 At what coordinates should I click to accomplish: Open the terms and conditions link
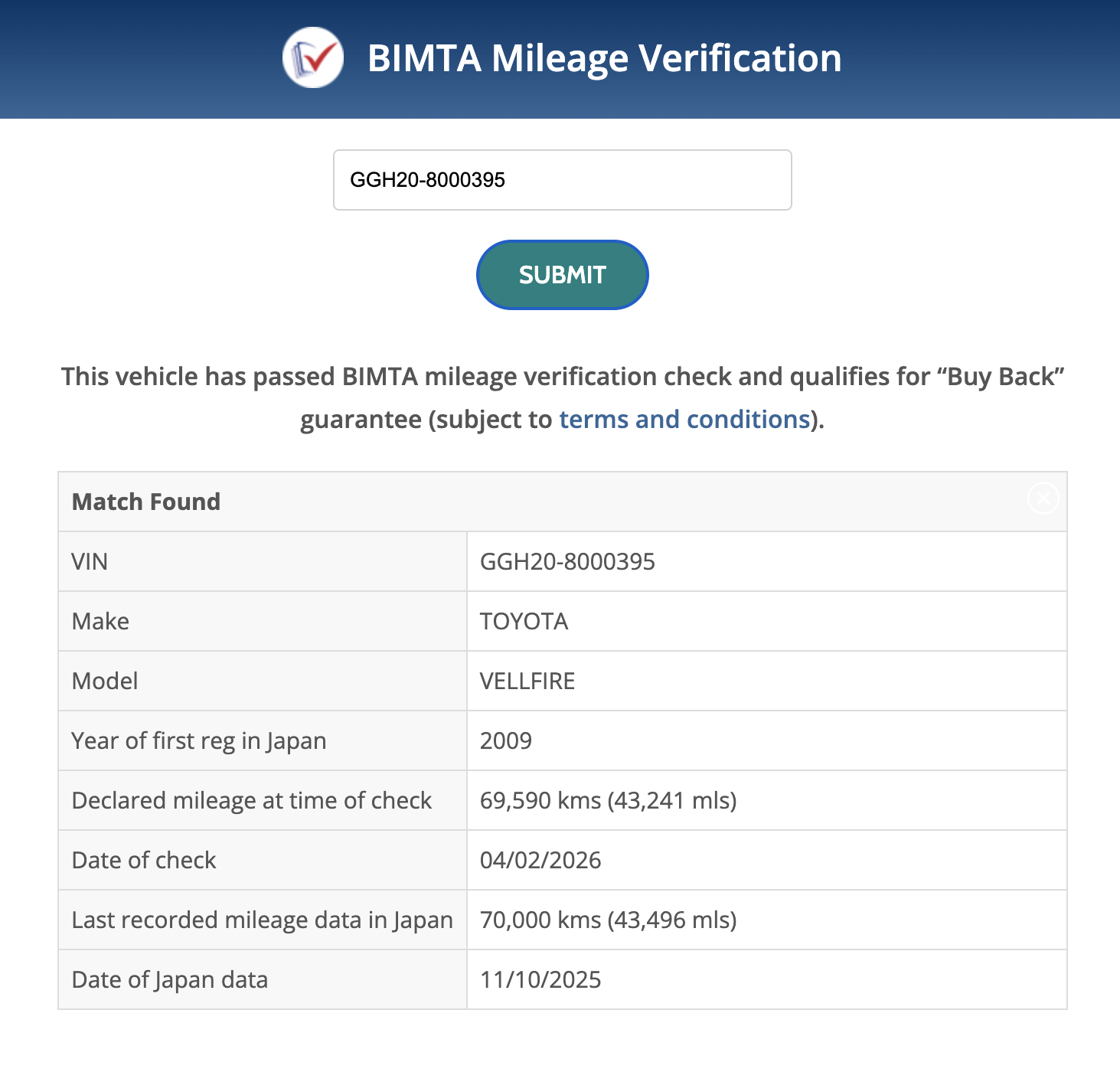point(684,420)
